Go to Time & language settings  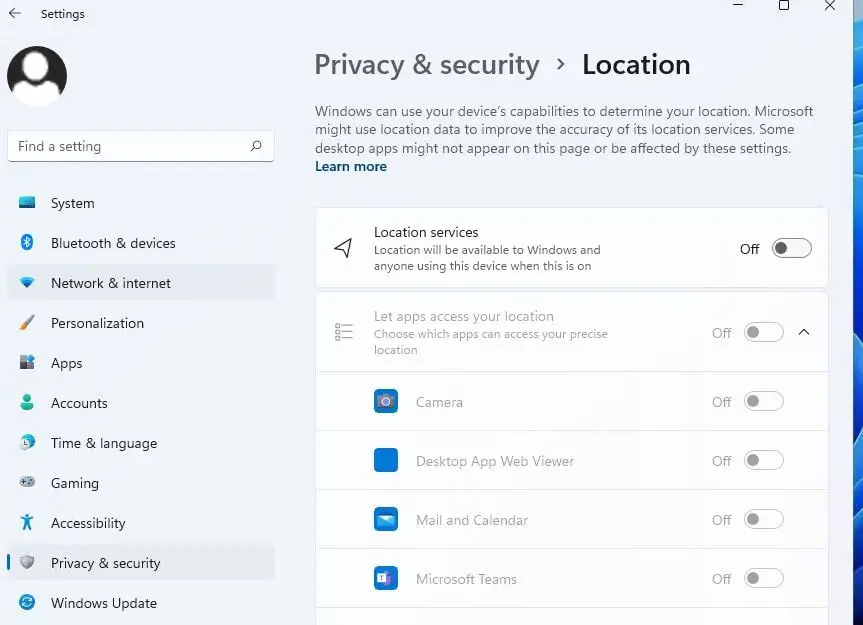click(x=104, y=443)
